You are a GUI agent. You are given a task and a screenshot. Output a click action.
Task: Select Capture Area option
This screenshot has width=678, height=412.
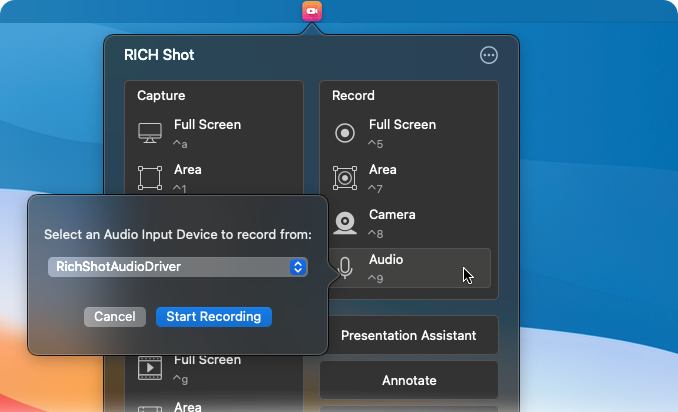tap(214, 177)
